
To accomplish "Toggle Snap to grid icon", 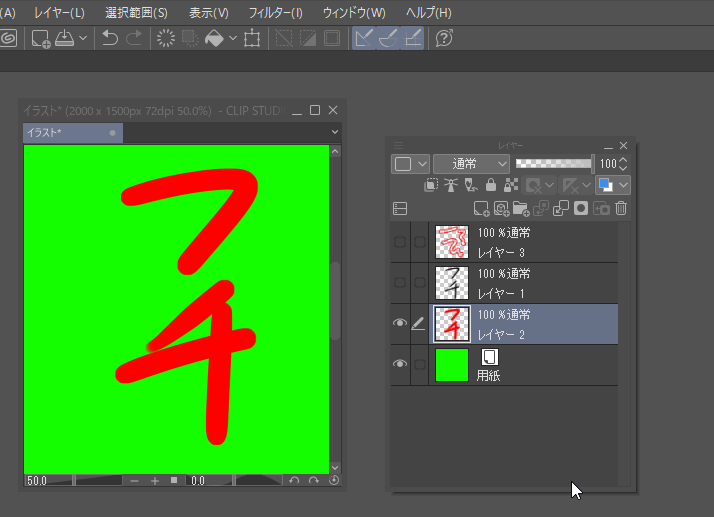I will click(x=413, y=38).
